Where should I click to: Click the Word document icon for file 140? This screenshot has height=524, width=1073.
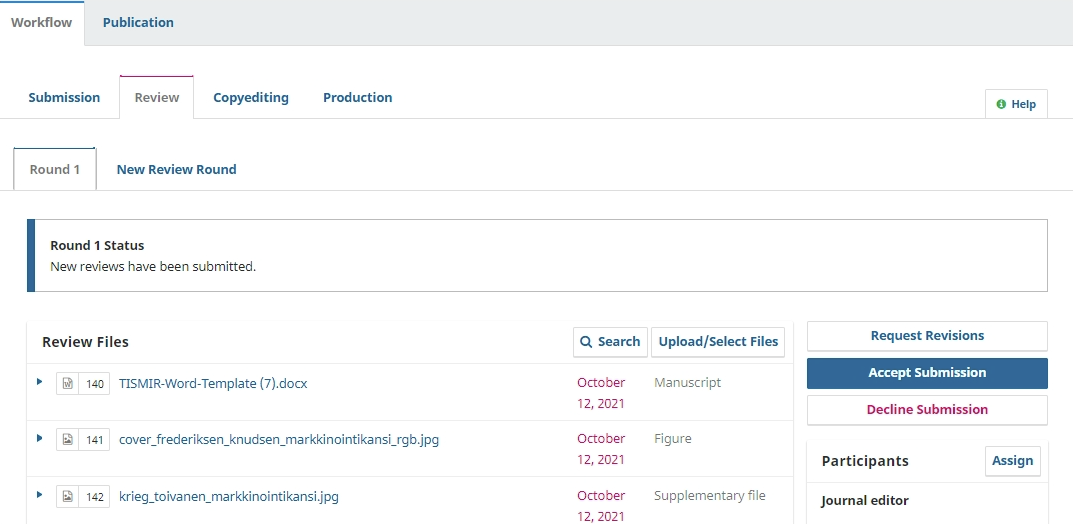[x=67, y=383]
